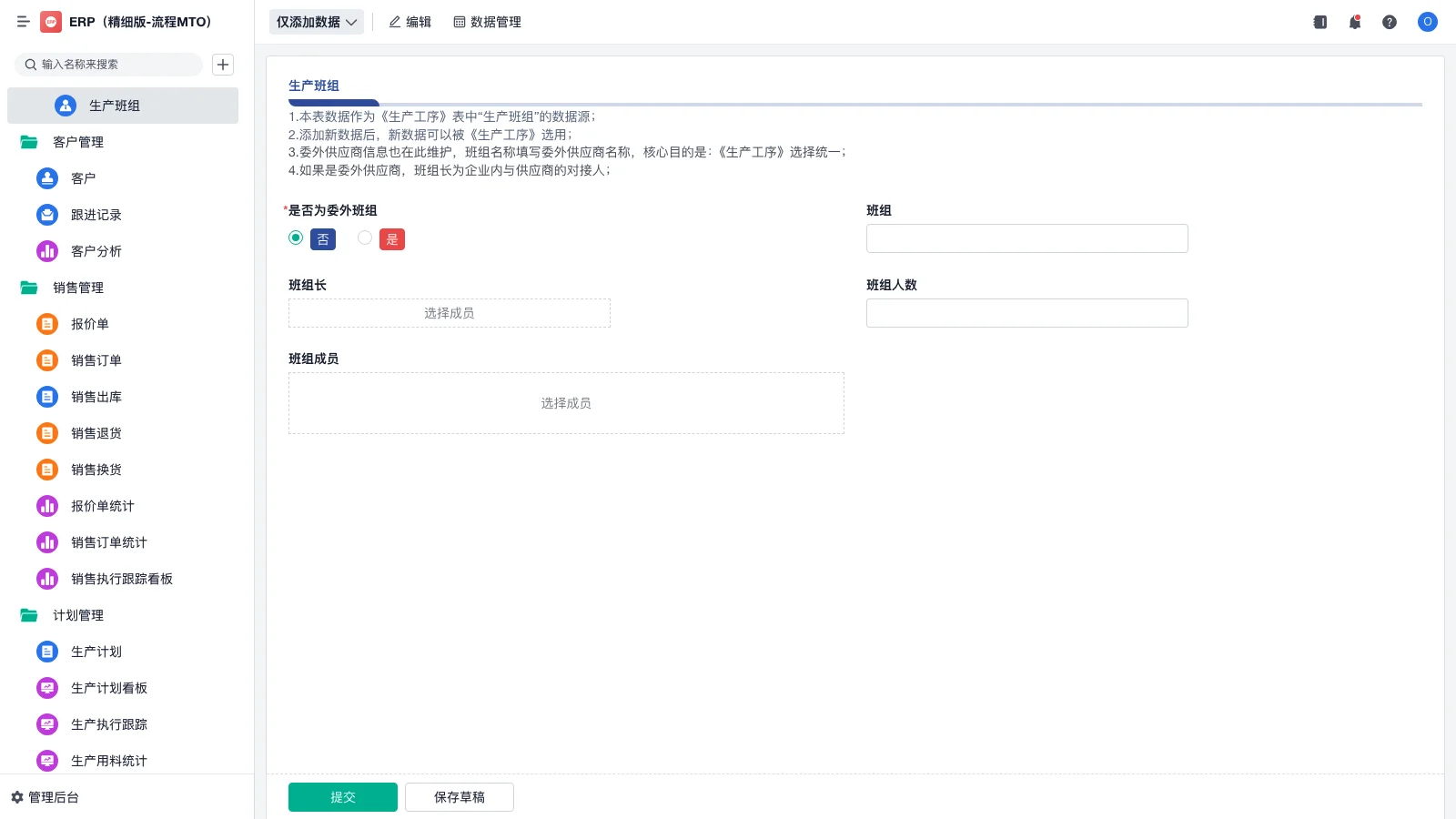Image resolution: width=1456 pixels, height=819 pixels.
Task: Click the 生产班组 entry with person icon
Action: (113, 105)
